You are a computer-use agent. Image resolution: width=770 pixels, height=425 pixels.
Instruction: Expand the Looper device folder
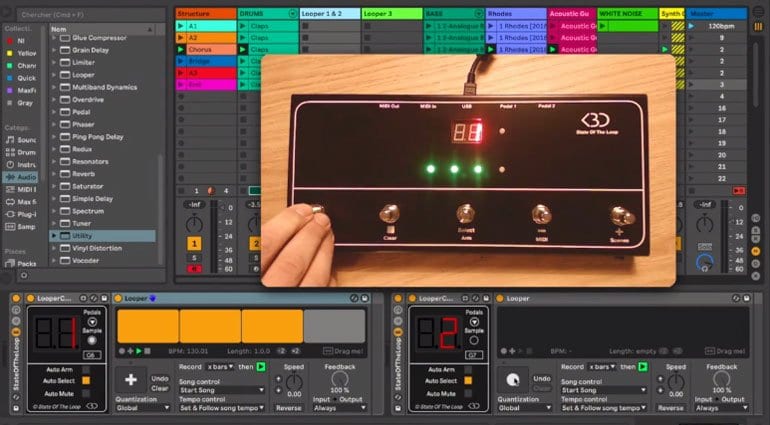coord(54,75)
